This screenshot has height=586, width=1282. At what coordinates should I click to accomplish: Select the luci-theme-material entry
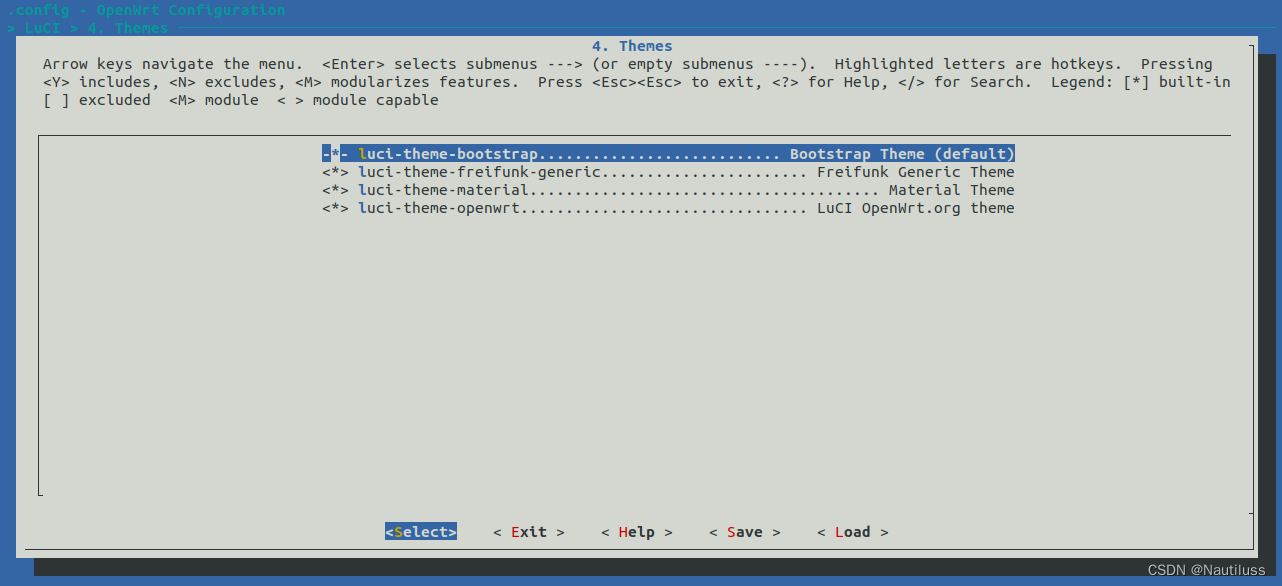pos(668,190)
